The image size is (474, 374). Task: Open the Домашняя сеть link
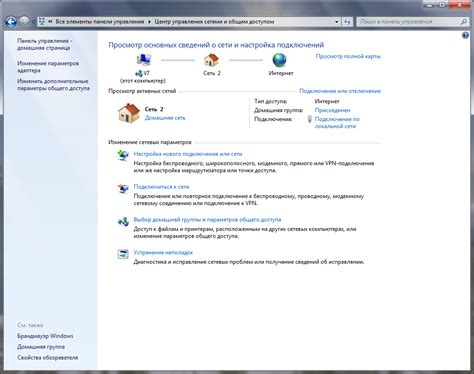tap(165, 118)
